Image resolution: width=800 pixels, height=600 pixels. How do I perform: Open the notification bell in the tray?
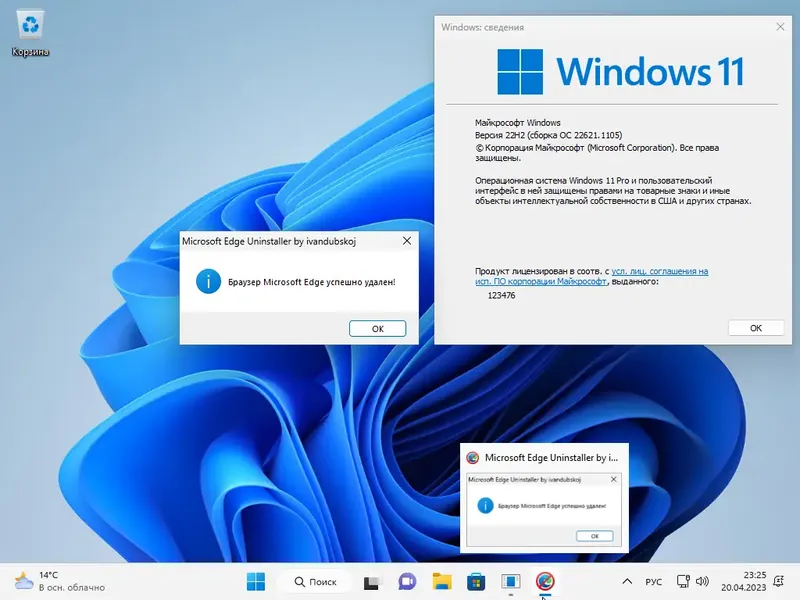pyautogui.click(x=779, y=581)
